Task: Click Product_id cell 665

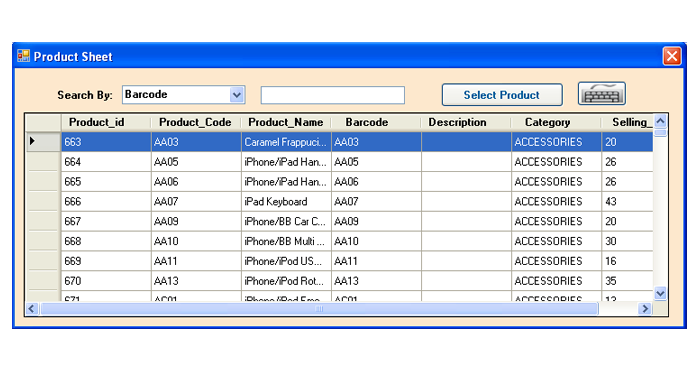Action: tap(106, 182)
